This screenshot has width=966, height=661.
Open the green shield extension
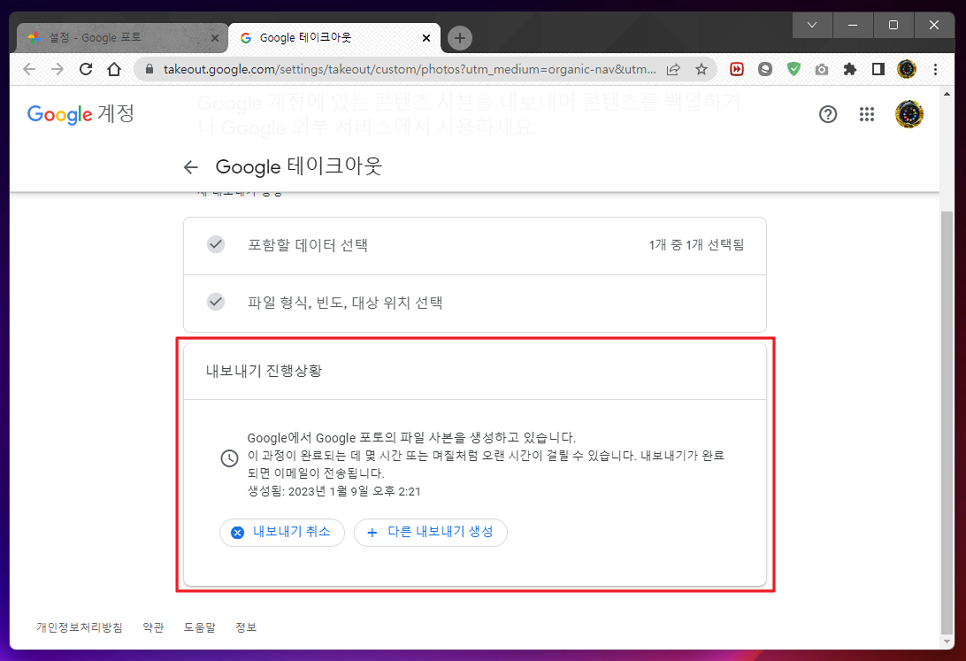794,69
